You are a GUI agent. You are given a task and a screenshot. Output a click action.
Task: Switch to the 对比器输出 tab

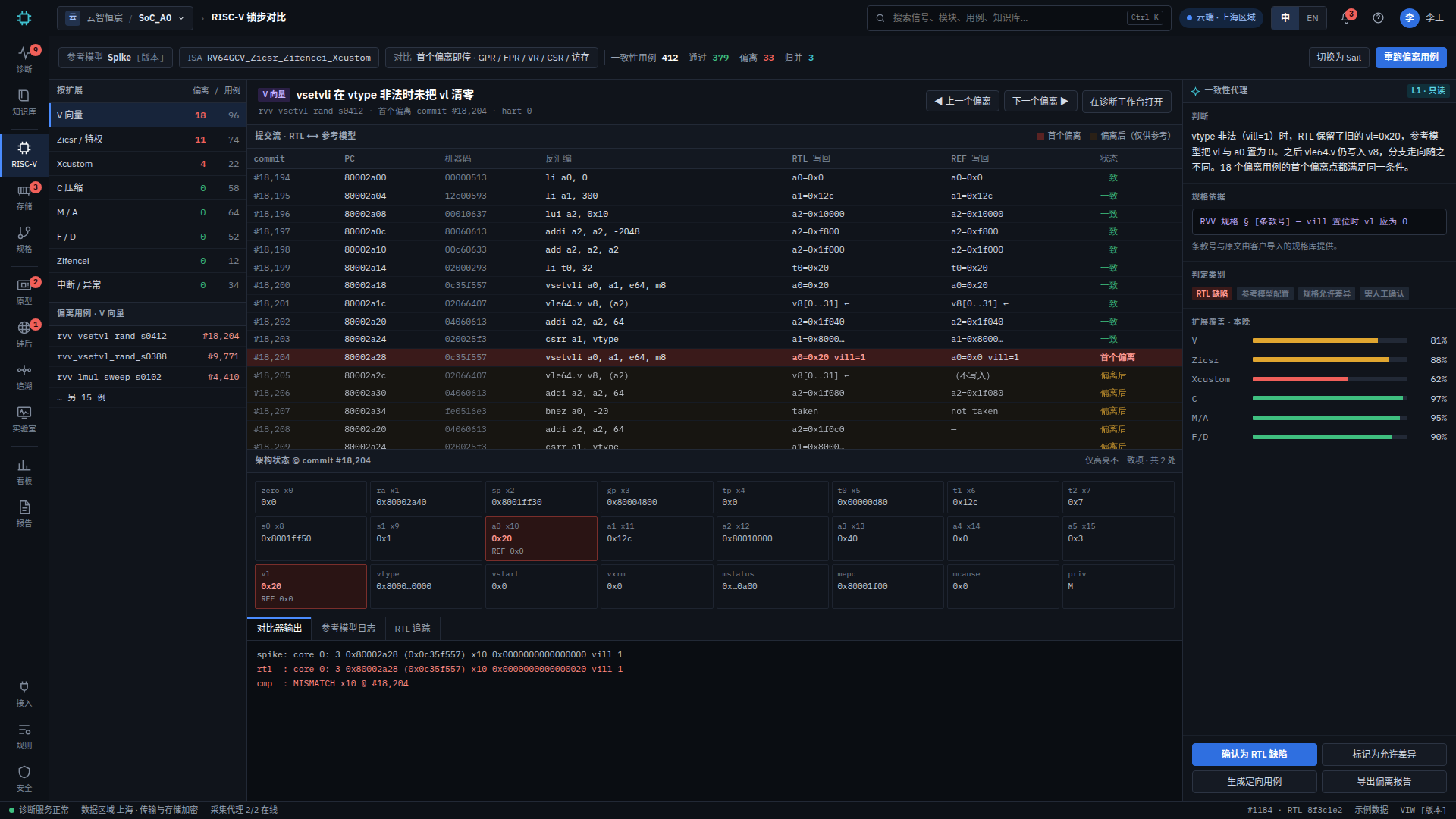[x=279, y=629]
